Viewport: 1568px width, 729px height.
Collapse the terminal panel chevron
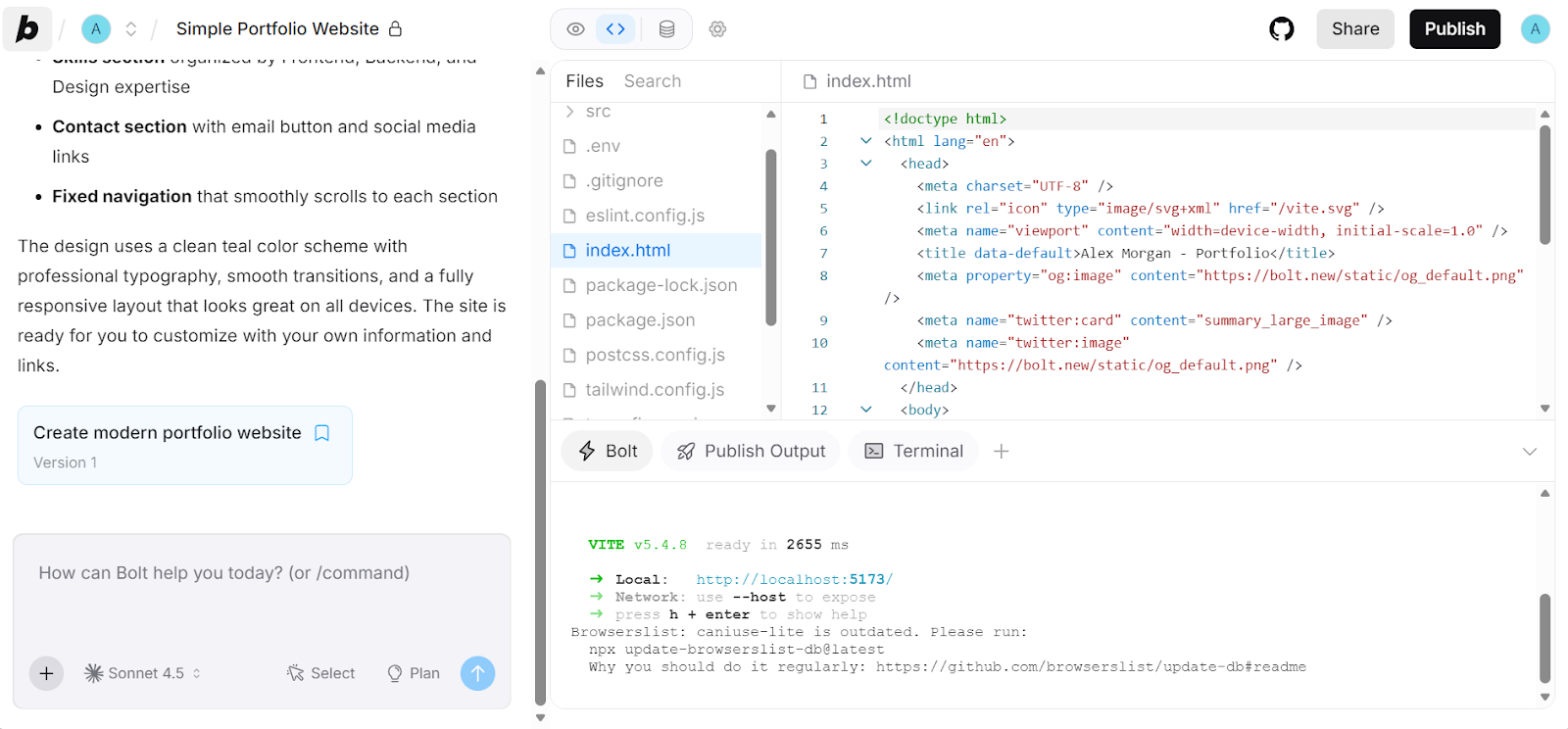click(x=1529, y=452)
